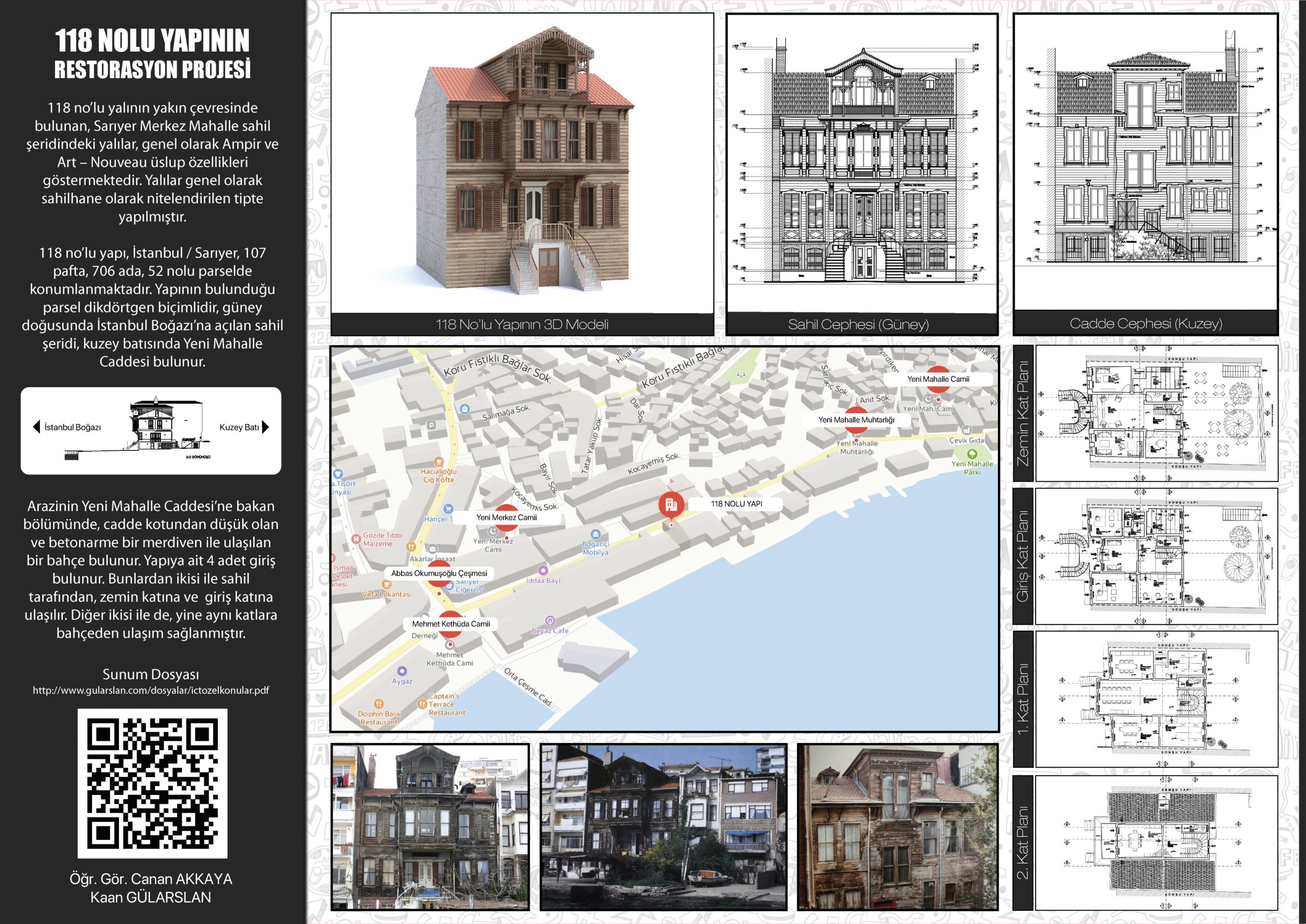
Task: Select the 2. Kat Planı side label
Action: pos(1023,843)
